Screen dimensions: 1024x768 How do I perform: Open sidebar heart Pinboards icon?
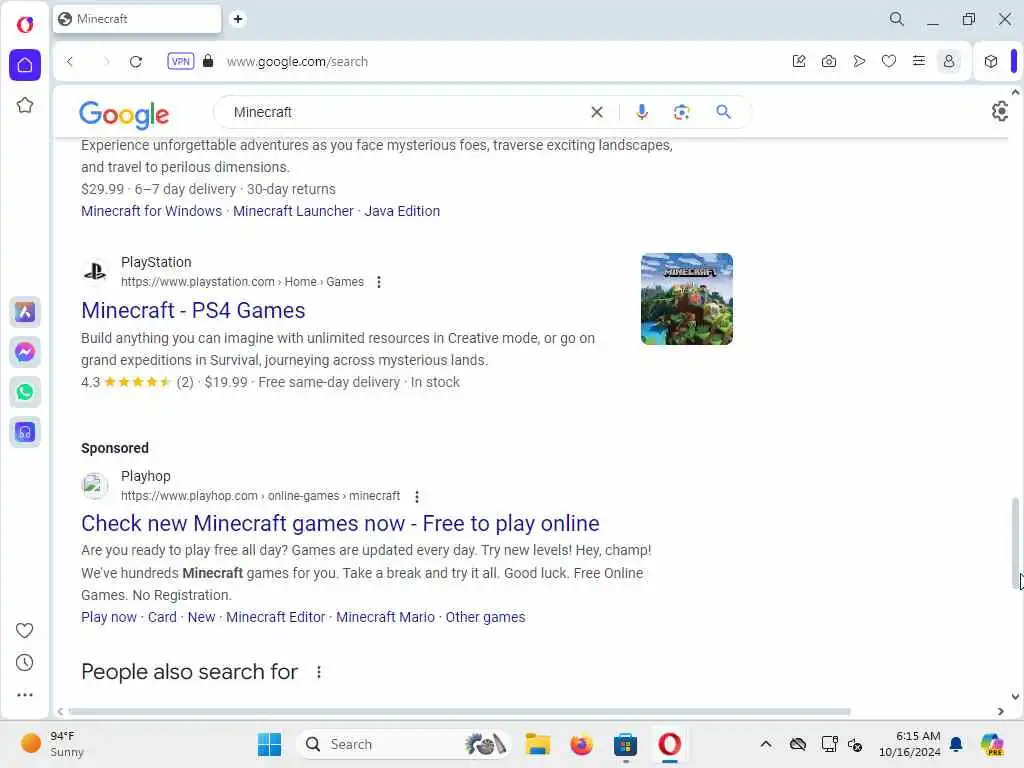click(24, 630)
